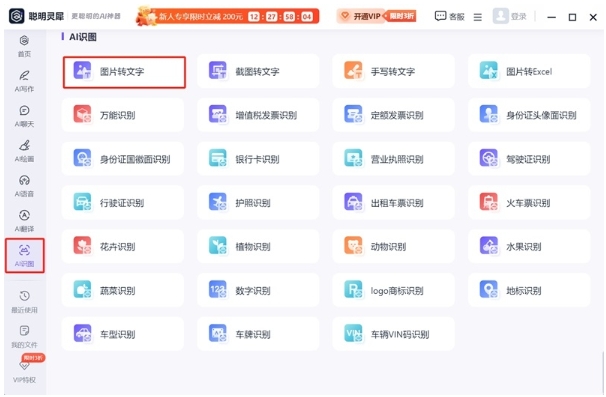Select 车牌识别 tool
Screen dimensions: 606x397
(258, 334)
